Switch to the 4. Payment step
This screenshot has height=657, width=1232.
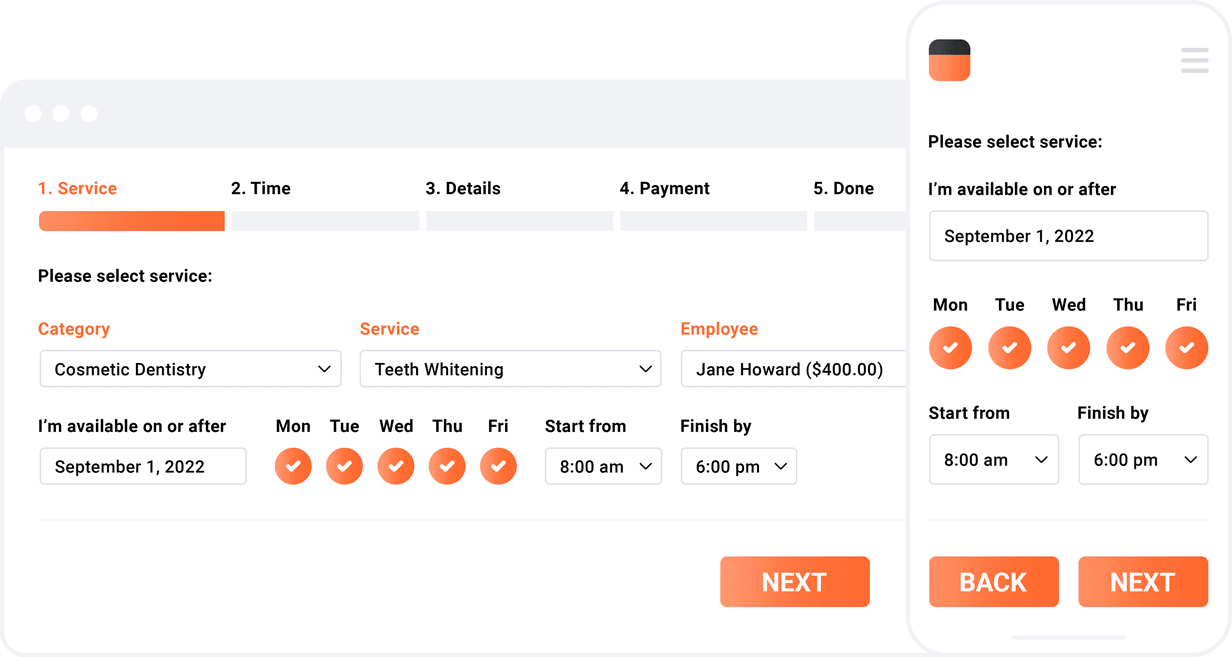pos(664,188)
